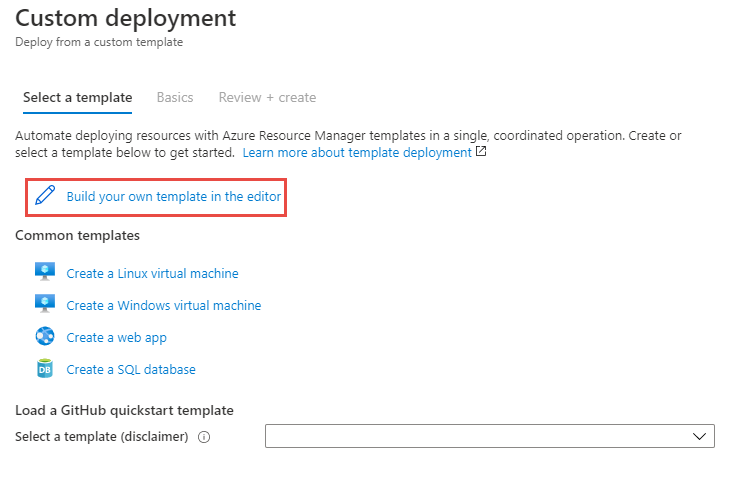This screenshot has height=481, width=734.
Task: Follow 'Learn more about template deployment' link
Action: [x=357, y=153]
